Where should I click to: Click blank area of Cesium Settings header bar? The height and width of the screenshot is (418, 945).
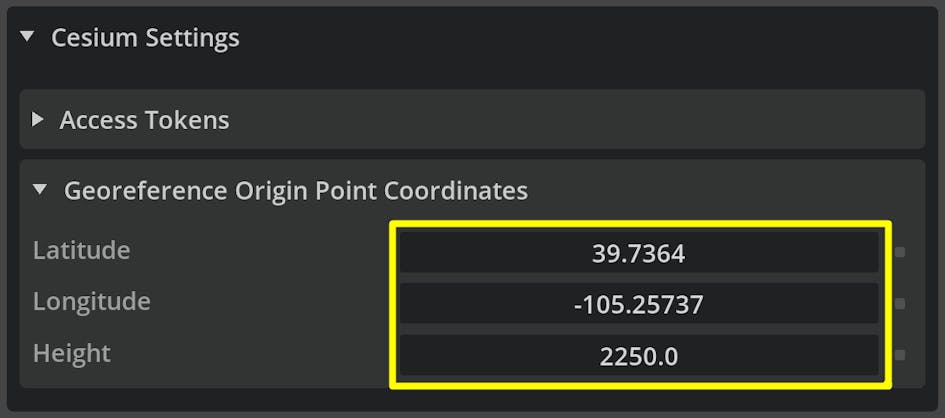600,38
